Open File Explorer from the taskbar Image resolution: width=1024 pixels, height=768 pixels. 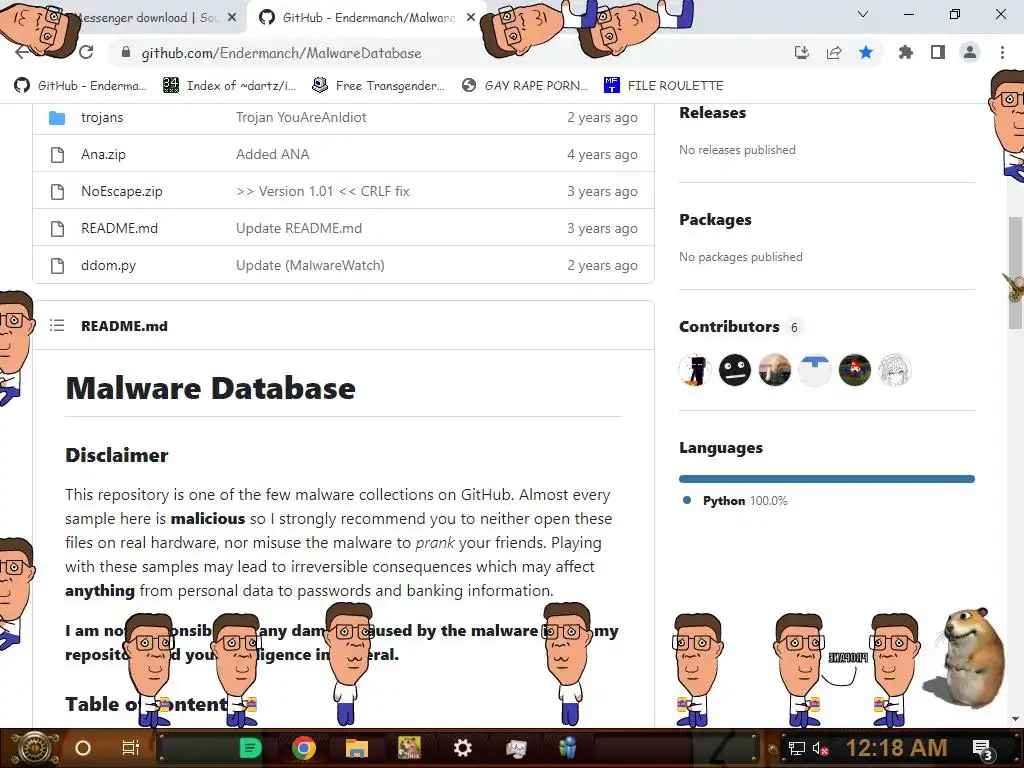coord(357,748)
